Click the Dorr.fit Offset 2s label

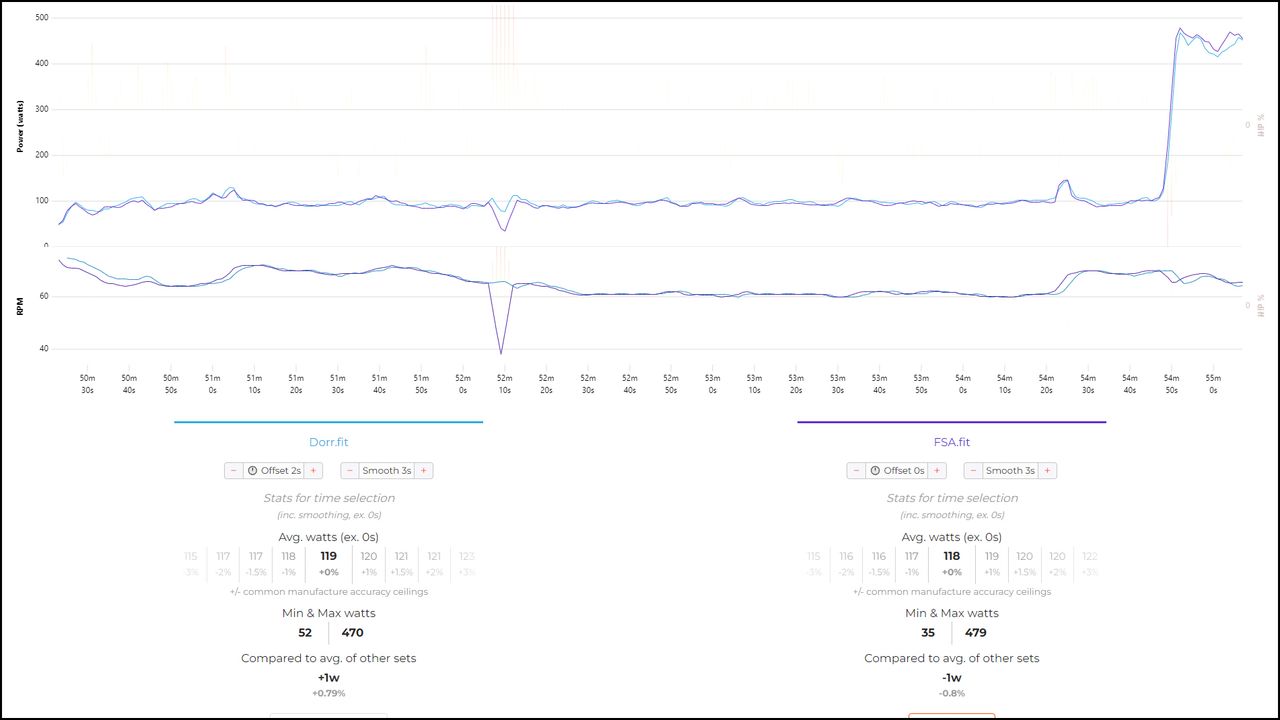[273, 470]
